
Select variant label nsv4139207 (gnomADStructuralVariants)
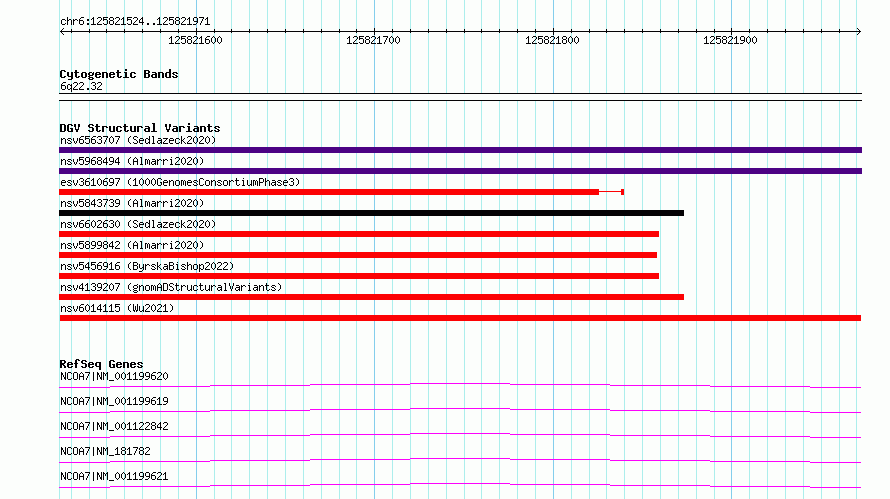[x=171, y=287]
